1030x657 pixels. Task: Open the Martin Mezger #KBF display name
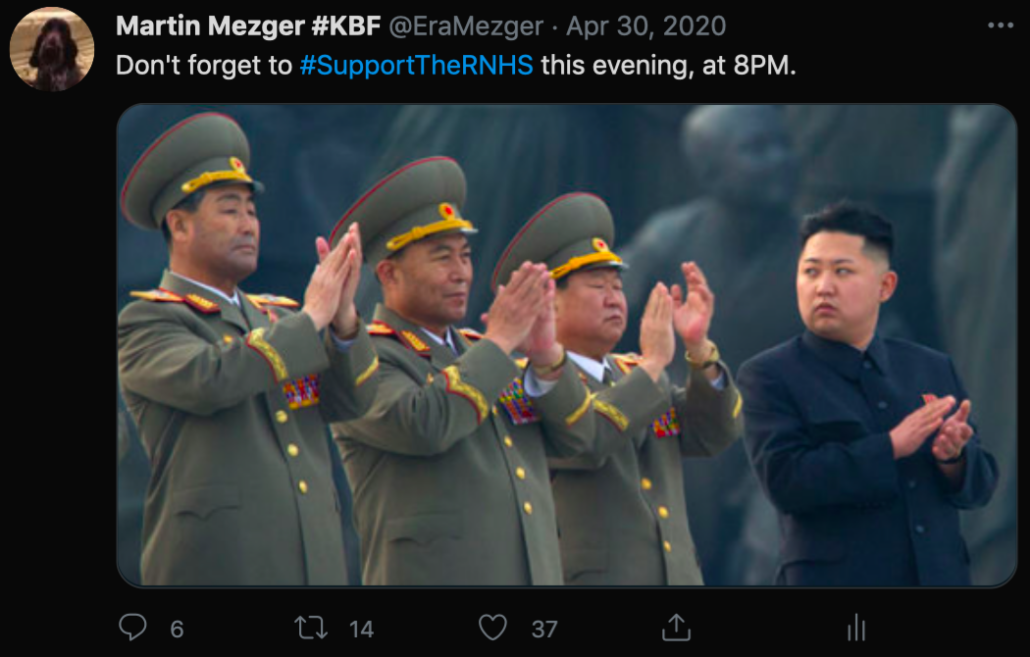[x=248, y=27]
